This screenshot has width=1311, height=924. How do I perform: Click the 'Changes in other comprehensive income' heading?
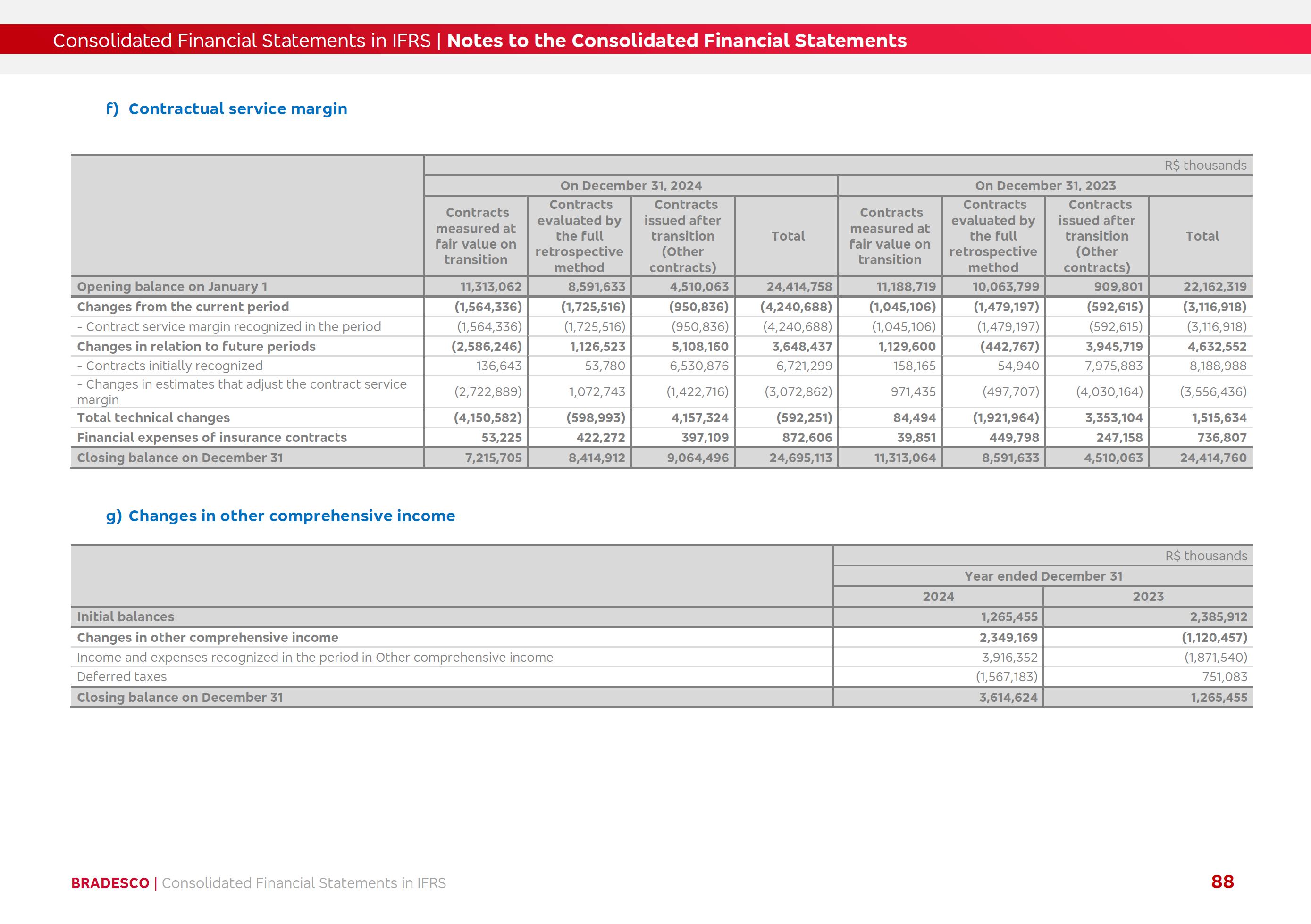click(291, 516)
